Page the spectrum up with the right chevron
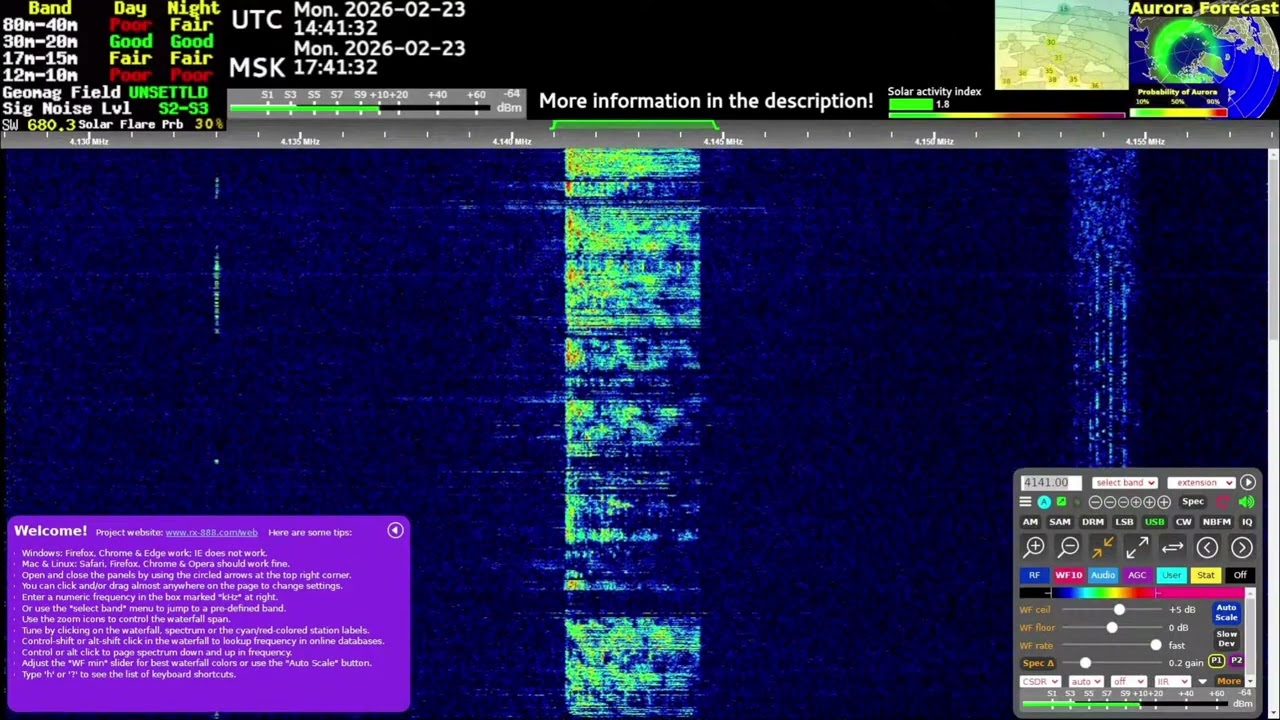 point(1242,547)
